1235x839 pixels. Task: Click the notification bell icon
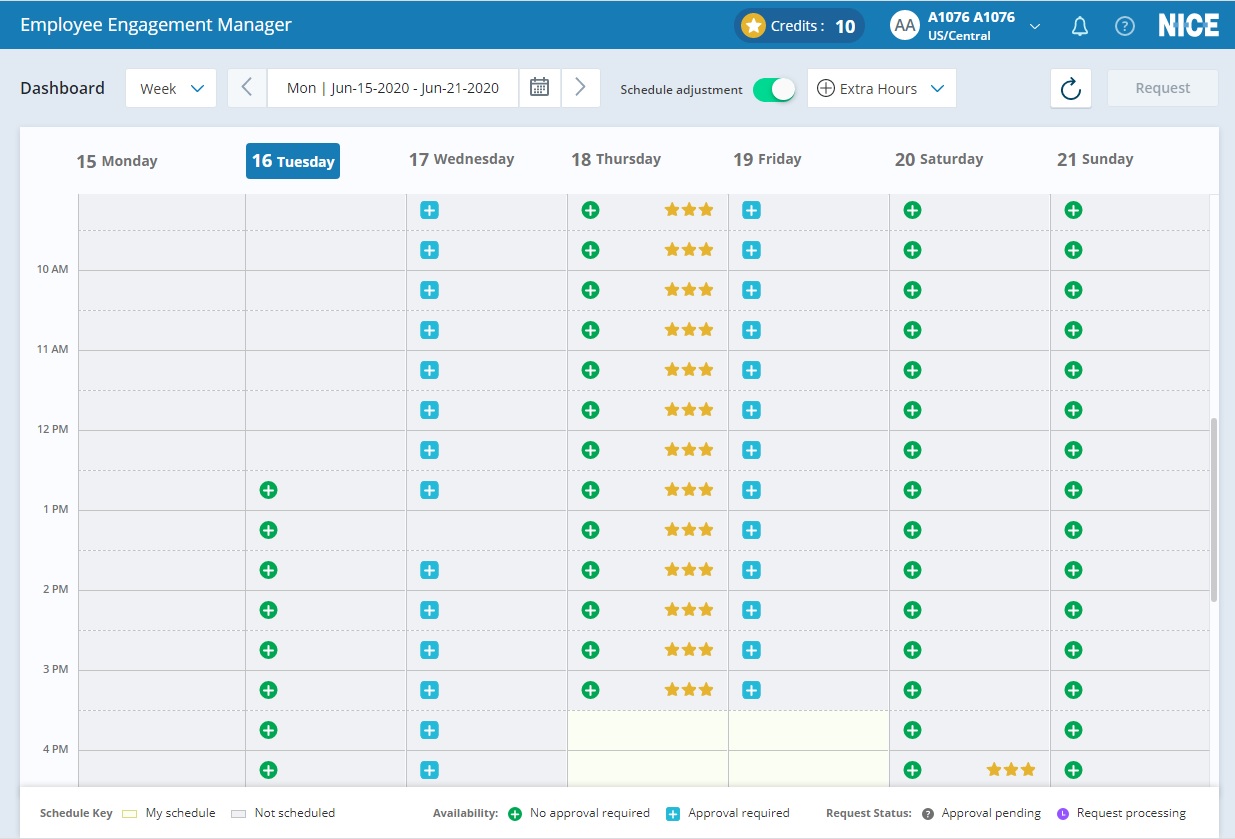[x=1080, y=26]
